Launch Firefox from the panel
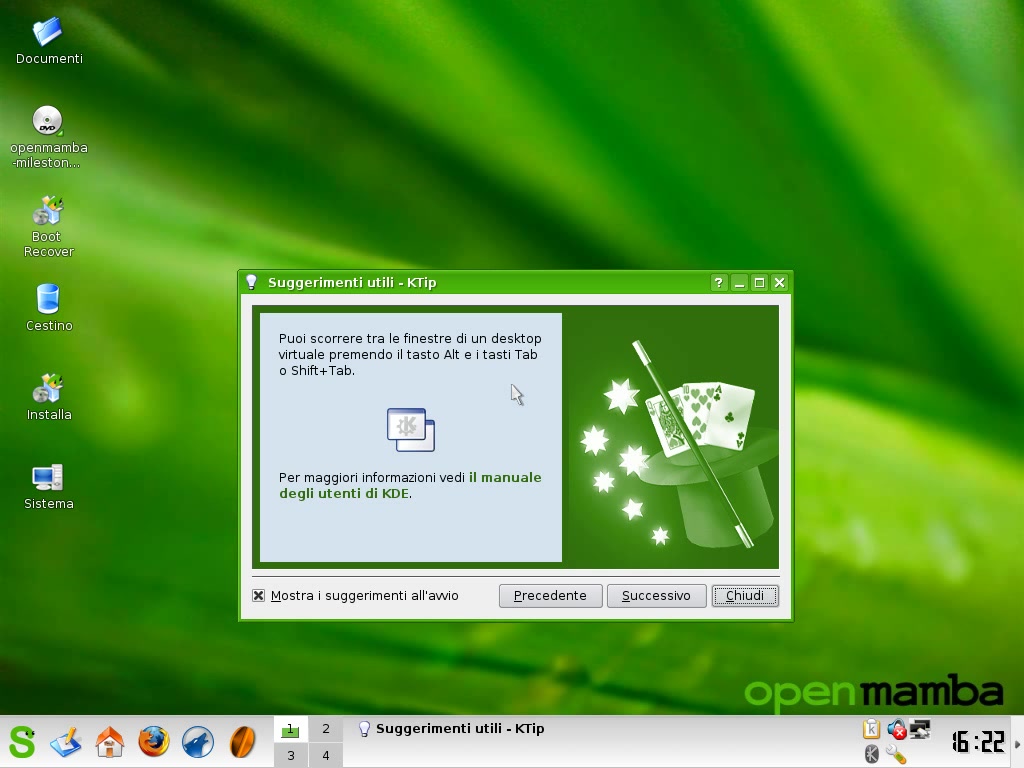The height and width of the screenshot is (768, 1024). (153, 742)
